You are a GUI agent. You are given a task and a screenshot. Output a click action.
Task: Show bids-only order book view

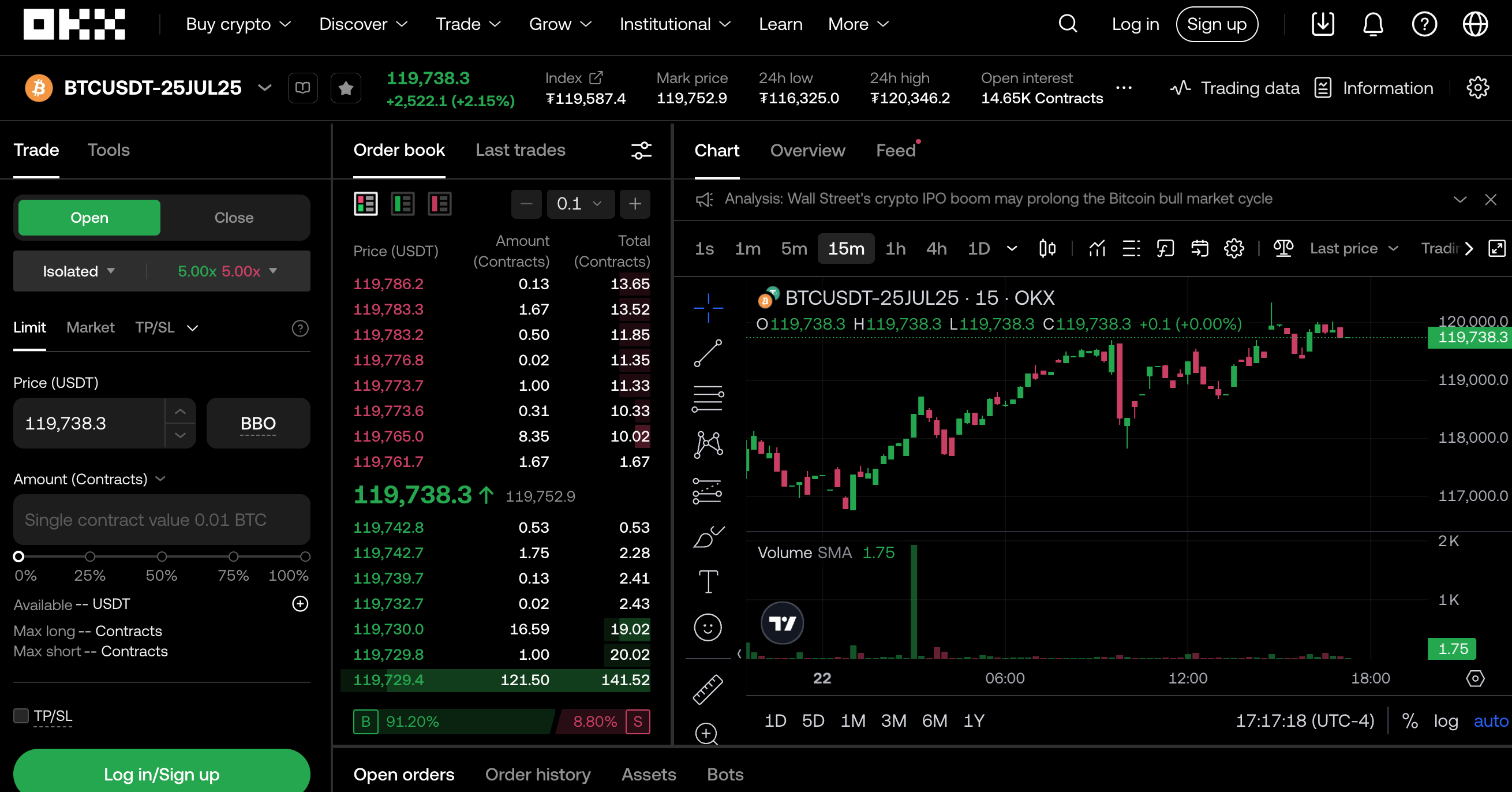[403, 204]
